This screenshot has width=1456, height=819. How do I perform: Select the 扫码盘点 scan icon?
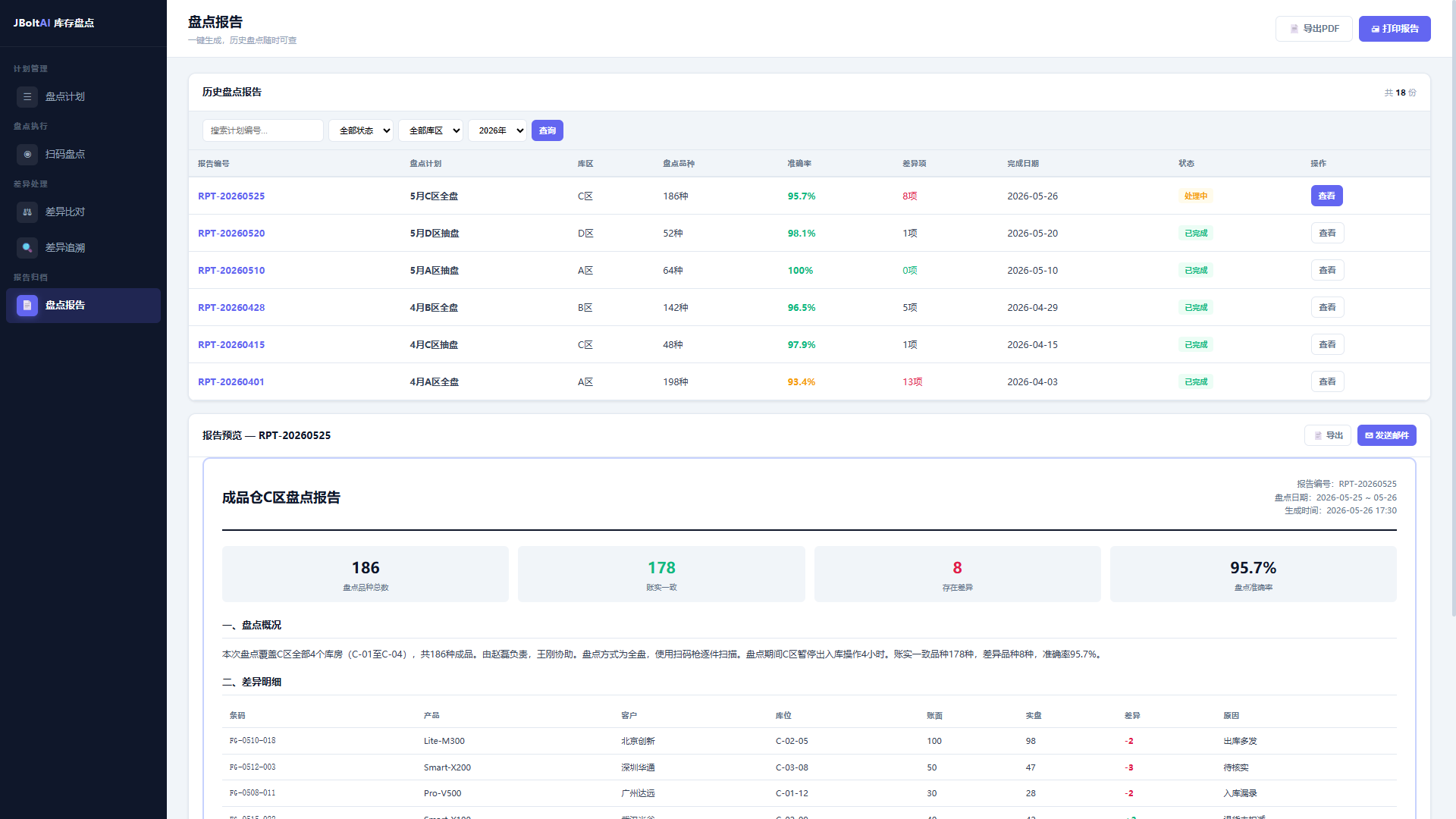[27, 155]
